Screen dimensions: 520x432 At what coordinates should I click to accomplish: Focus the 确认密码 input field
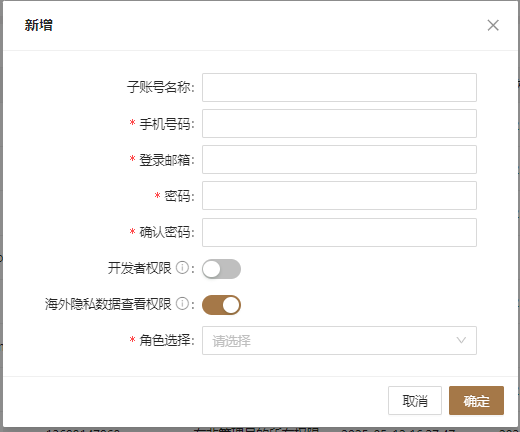click(x=339, y=232)
